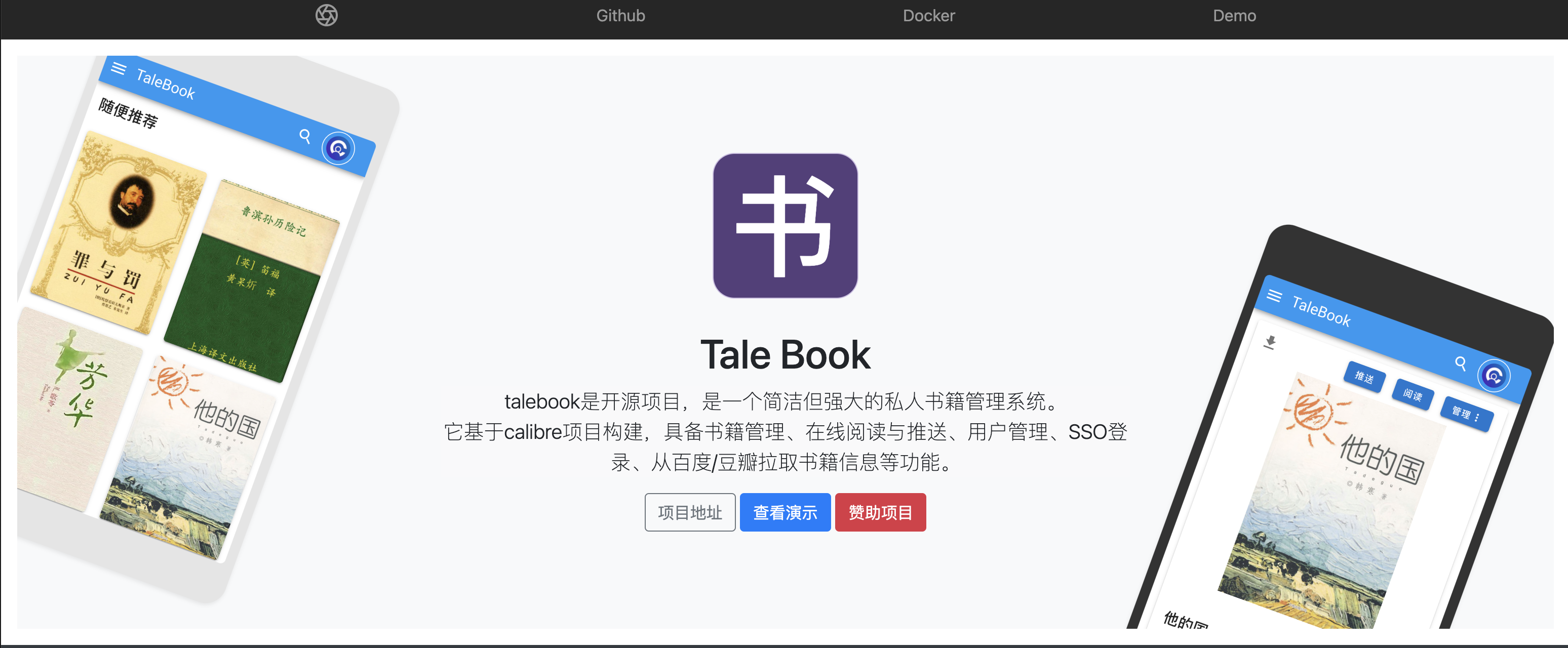Image resolution: width=1568 pixels, height=648 pixels.
Task: Click the 赞助项目 button
Action: pyautogui.click(x=880, y=512)
